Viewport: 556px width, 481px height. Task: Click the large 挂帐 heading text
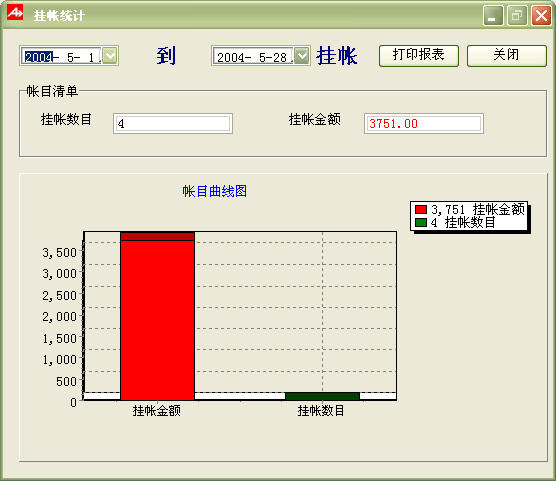(x=337, y=56)
